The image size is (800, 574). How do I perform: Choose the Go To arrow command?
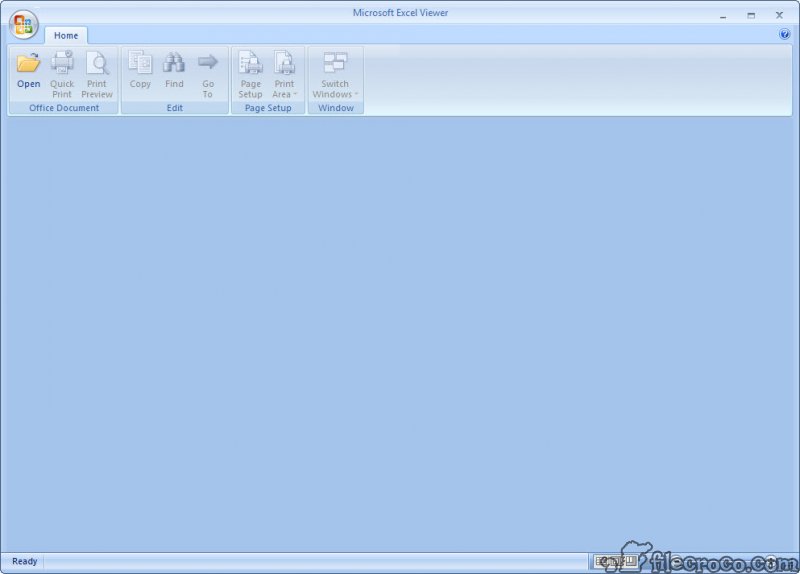tap(208, 74)
